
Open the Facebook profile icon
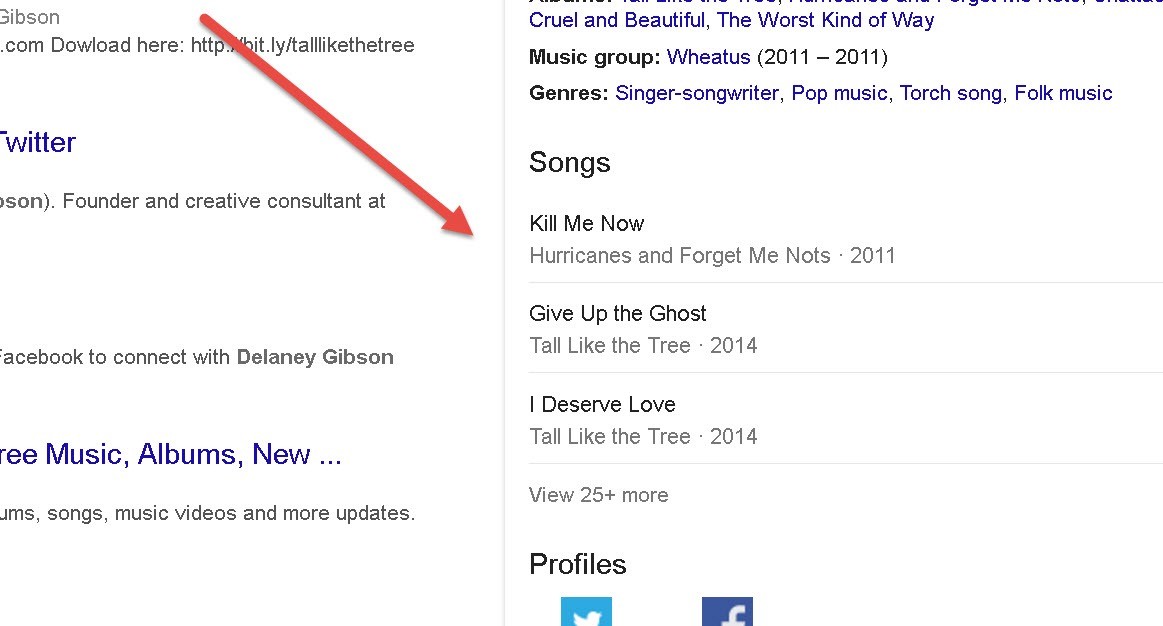(x=727, y=612)
